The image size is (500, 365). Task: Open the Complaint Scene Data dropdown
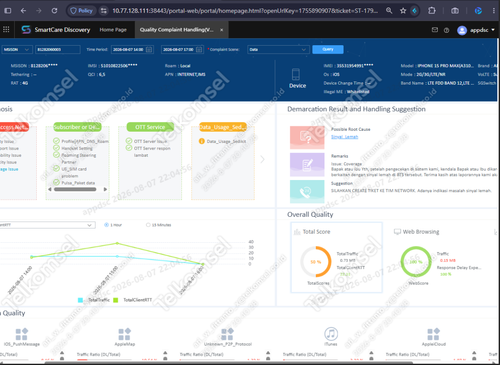[x=278, y=50]
